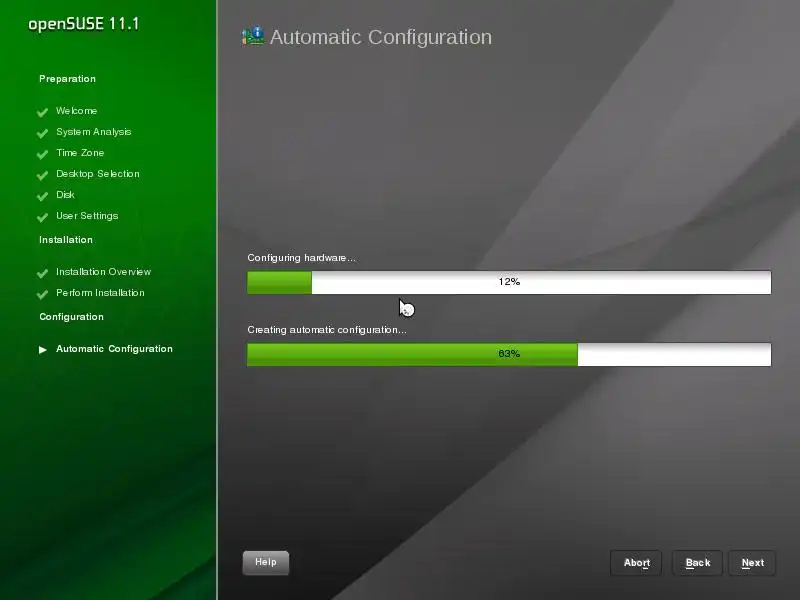Click the Automatic Configuration title icon
Viewport: 800px width, 600px height.
coord(253,36)
